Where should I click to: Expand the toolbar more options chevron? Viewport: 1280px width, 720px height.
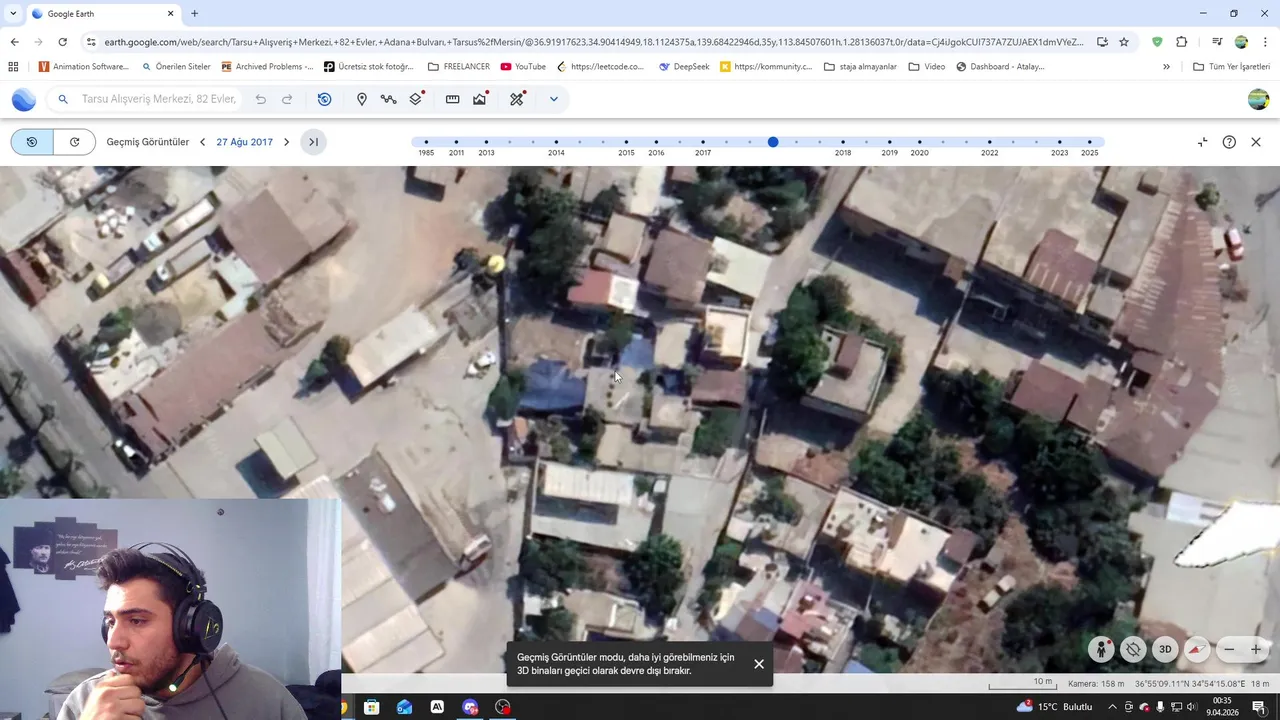(553, 99)
